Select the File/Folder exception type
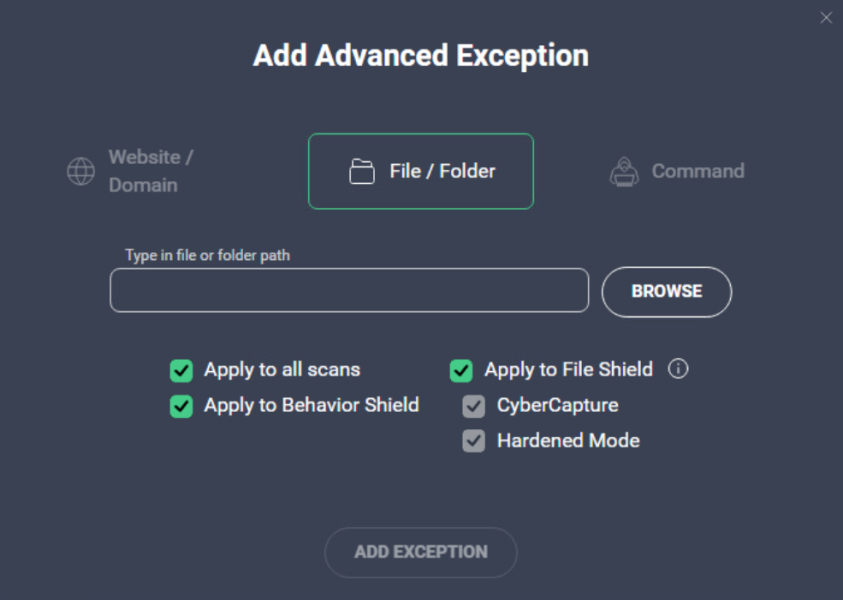Screen dimensions: 843x600 pos(420,171)
